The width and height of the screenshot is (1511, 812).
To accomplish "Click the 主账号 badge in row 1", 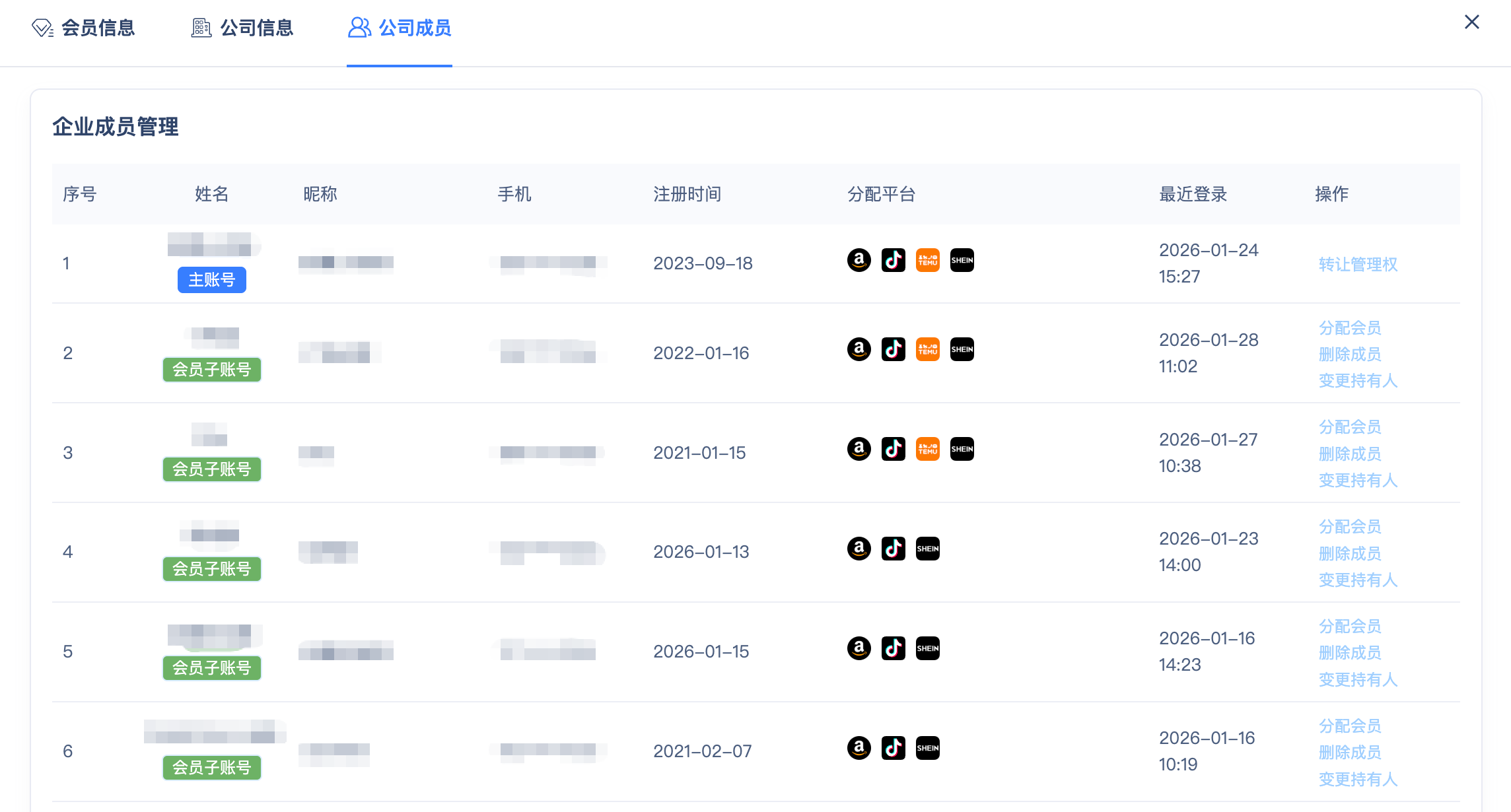I will (211, 280).
